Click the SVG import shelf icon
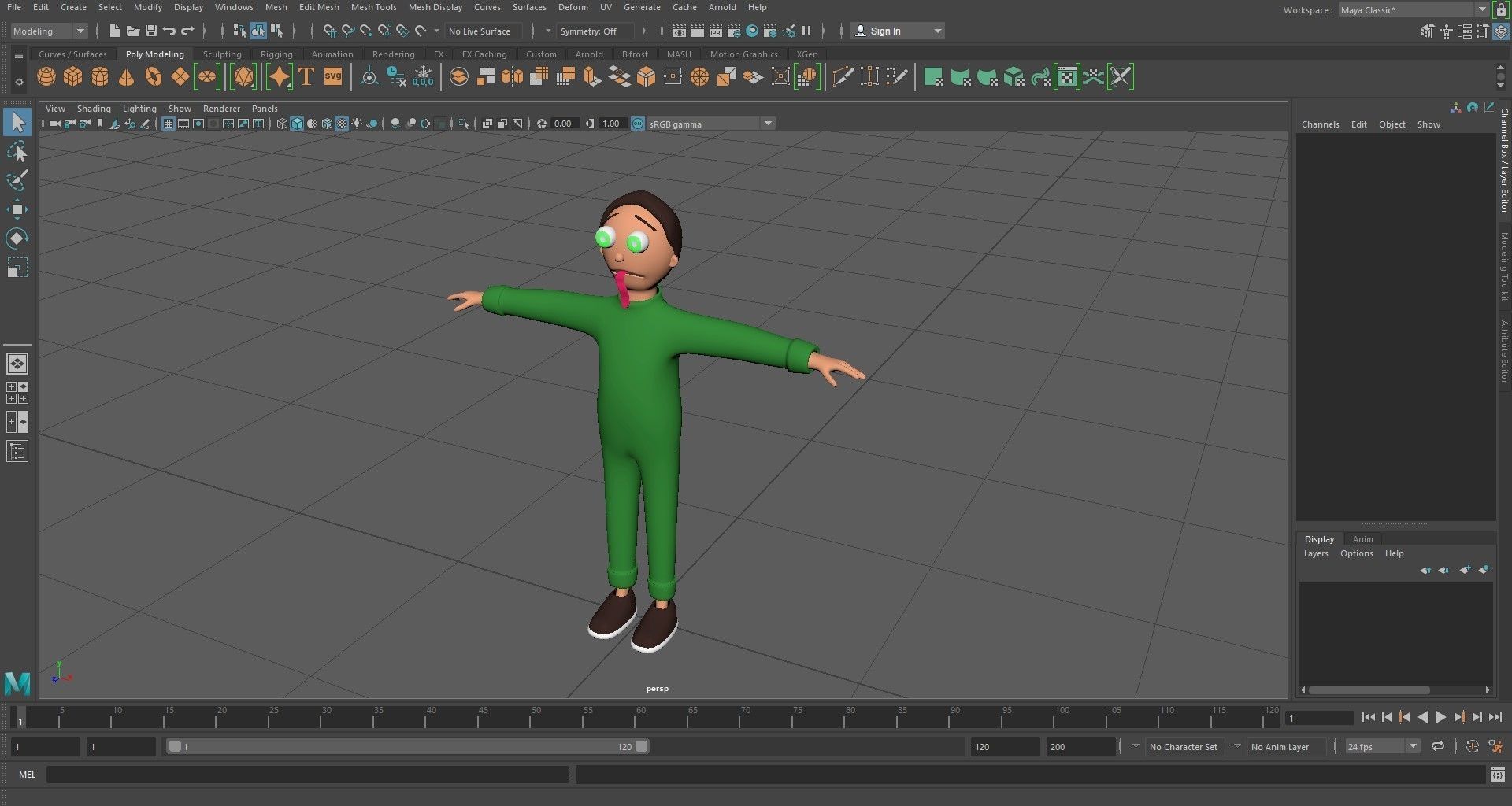 pyautogui.click(x=333, y=76)
